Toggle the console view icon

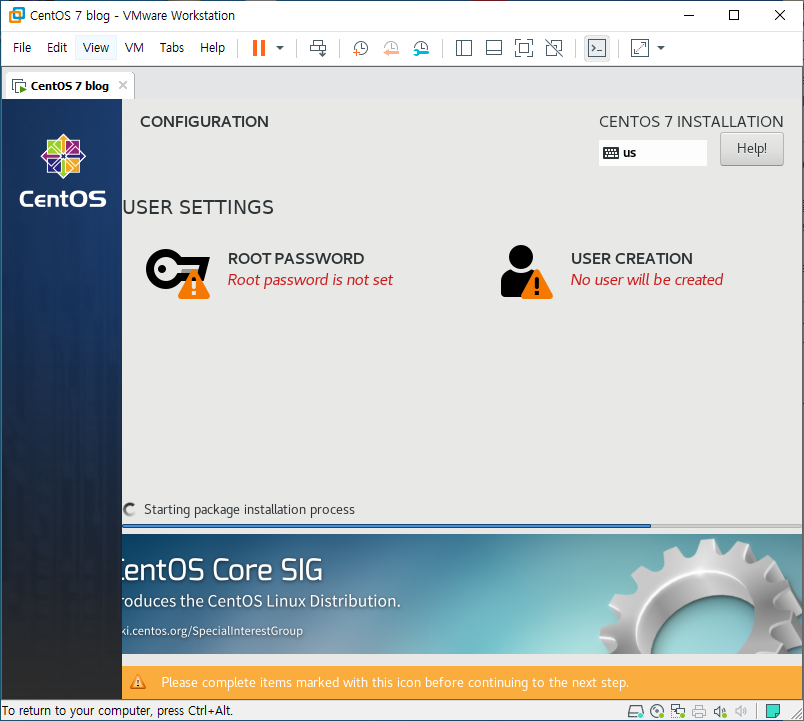[597, 48]
